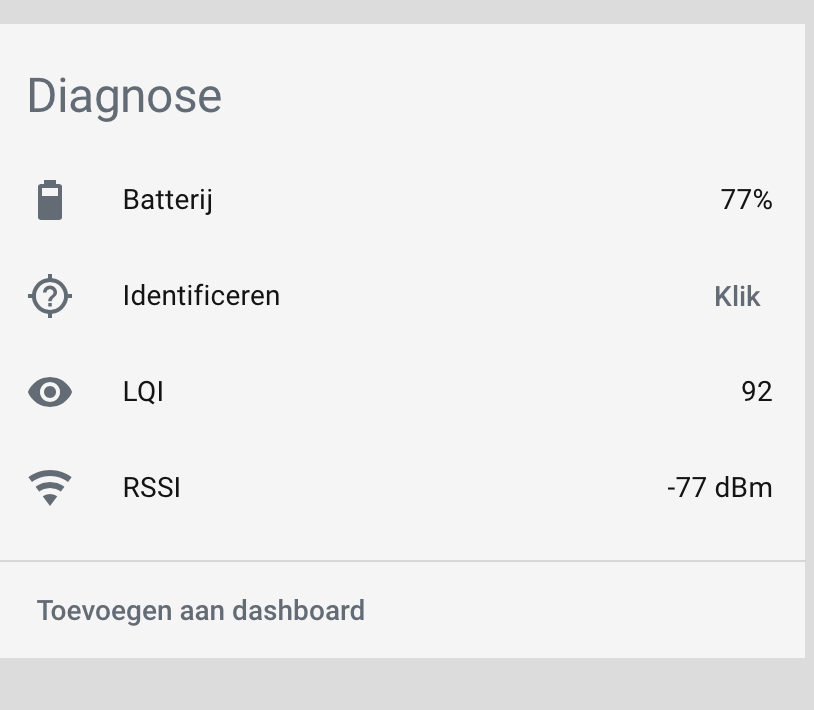
Task: Click the crosshair identify icon
Action: tap(50, 296)
